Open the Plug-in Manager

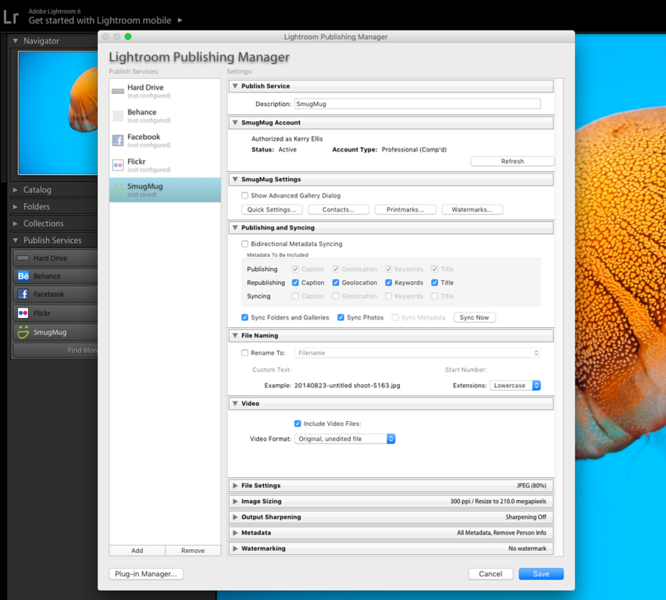click(146, 574)
